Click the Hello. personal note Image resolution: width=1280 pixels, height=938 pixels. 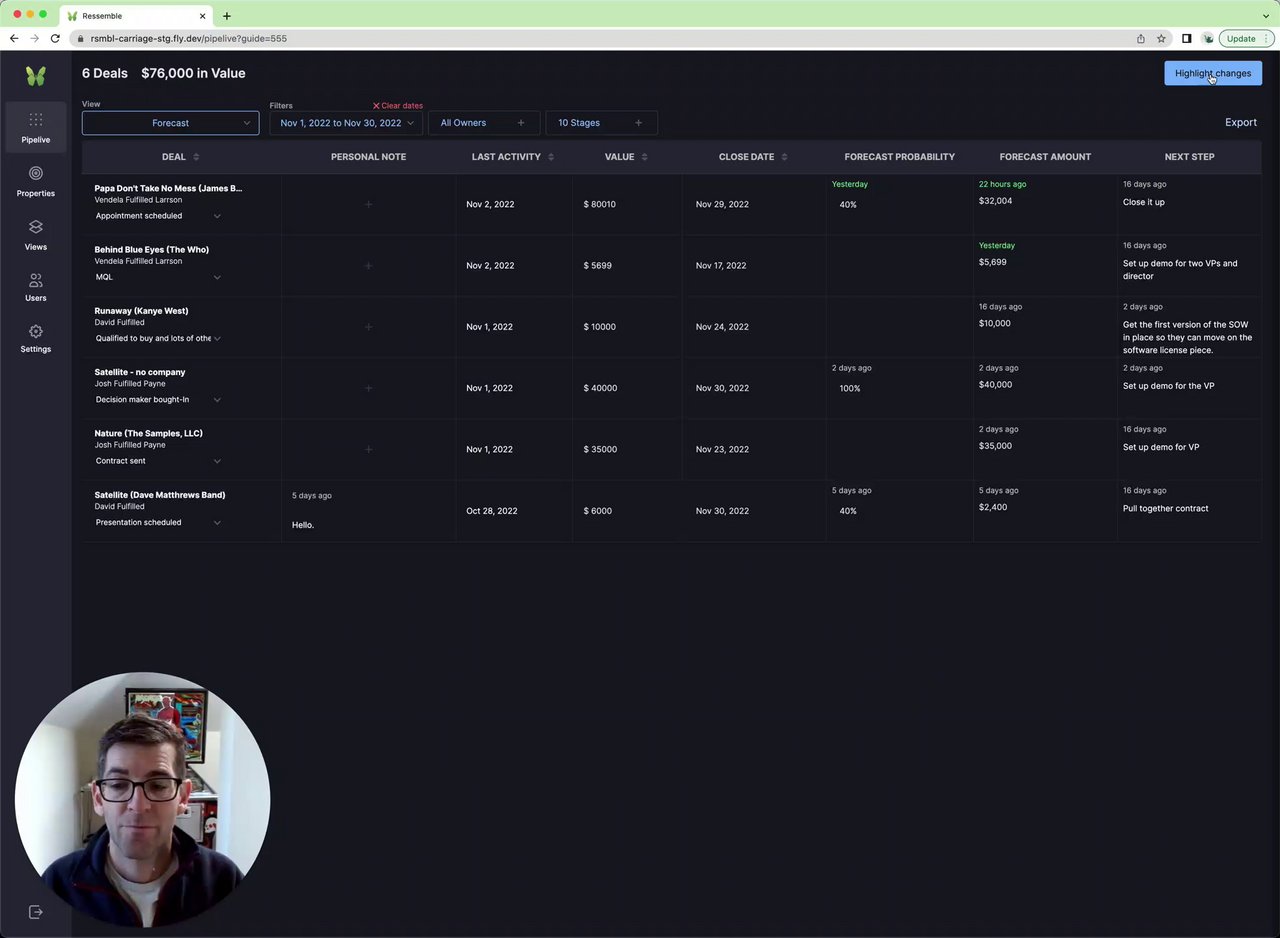pos(303,525)
